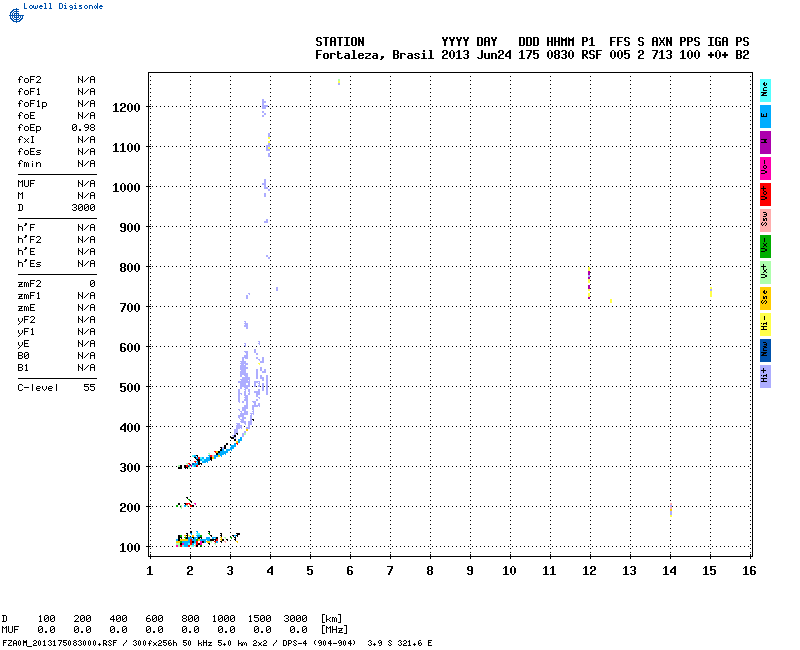Click the purple W legend swatch
This screenshot has height=650, width=800.
coord(765,141)
